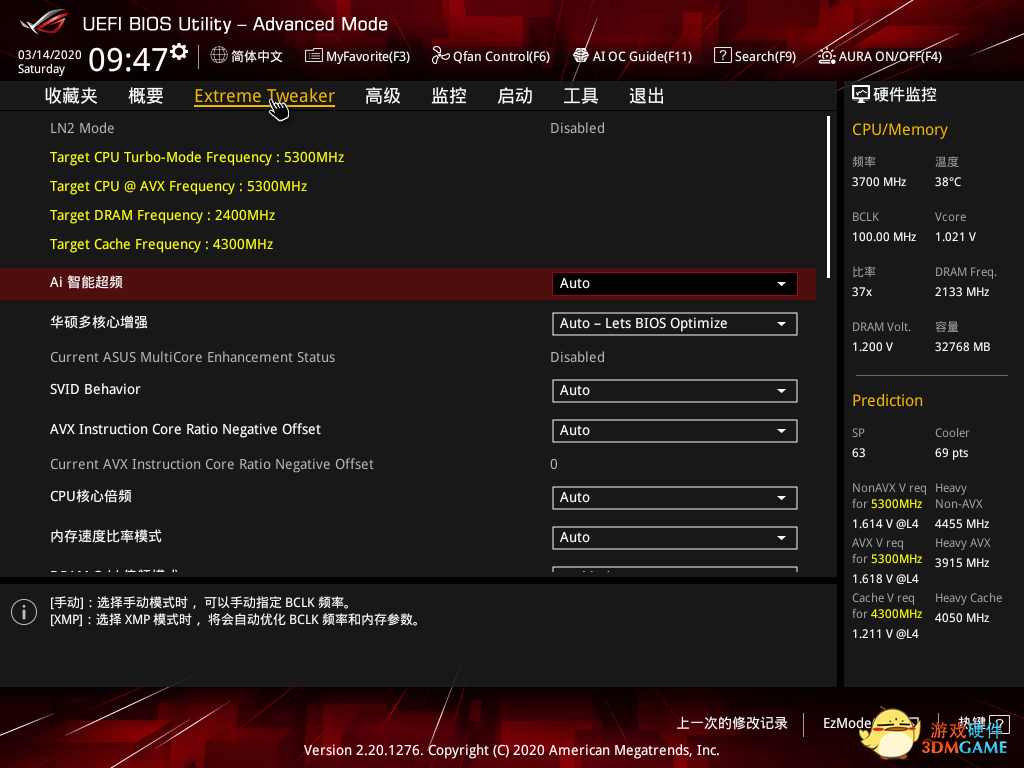Open 内存速度比率模式 dropdown
1024x768 pixels.
pyautogui.click(x=675, y=537)
